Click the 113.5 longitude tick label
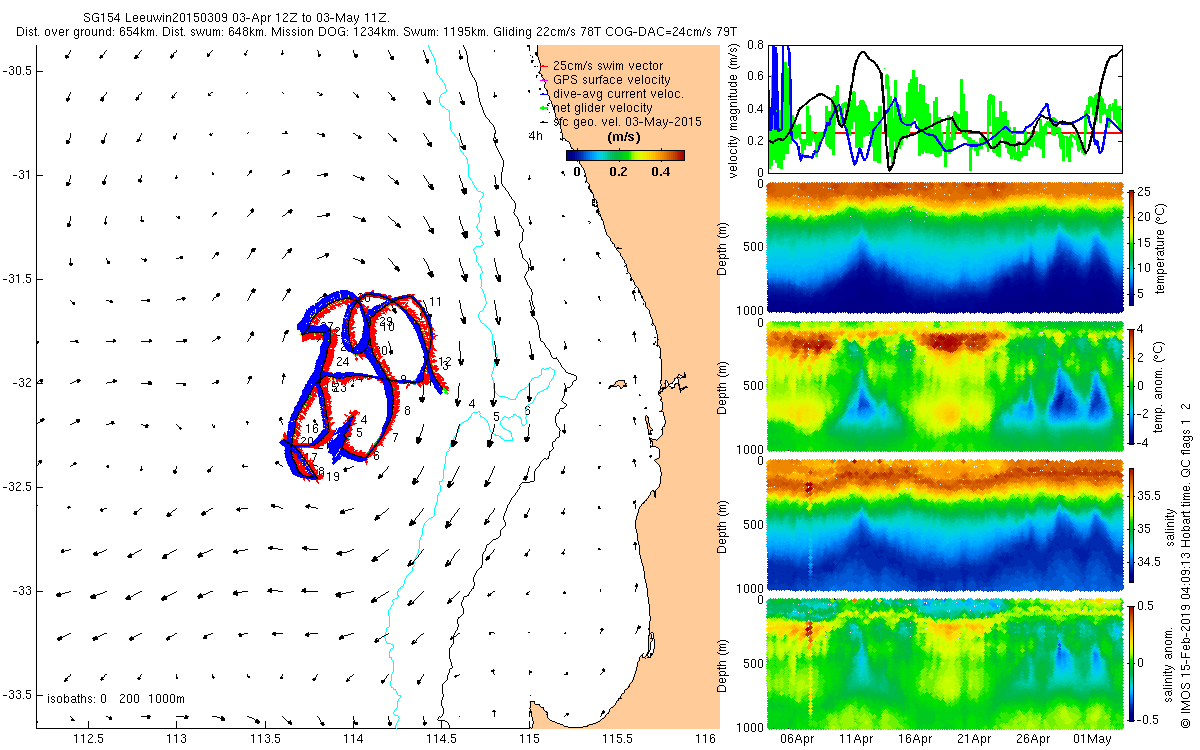The height and width of the screenshot is (750, 1200). [265, 738]
